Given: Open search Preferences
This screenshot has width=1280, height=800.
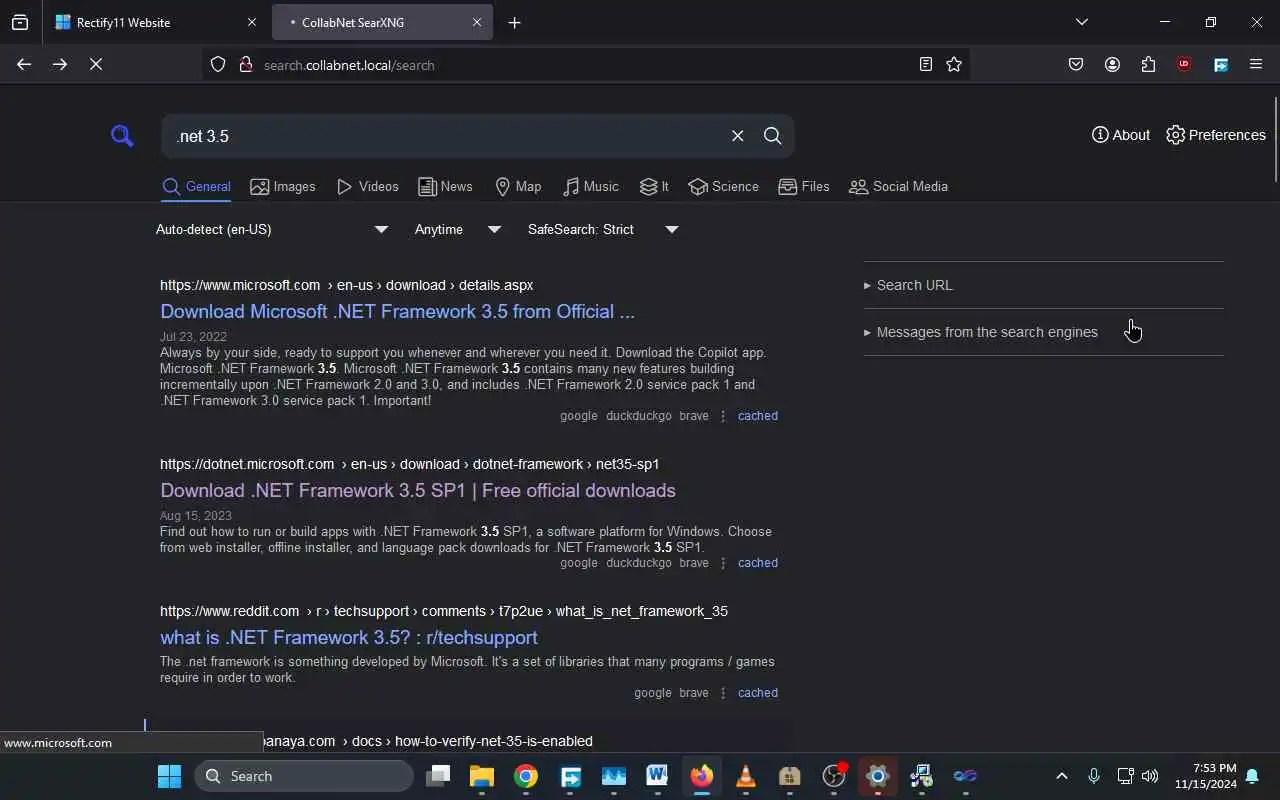Looking at the screenshot, I should pyautogui.click(x=1216, y=135).
